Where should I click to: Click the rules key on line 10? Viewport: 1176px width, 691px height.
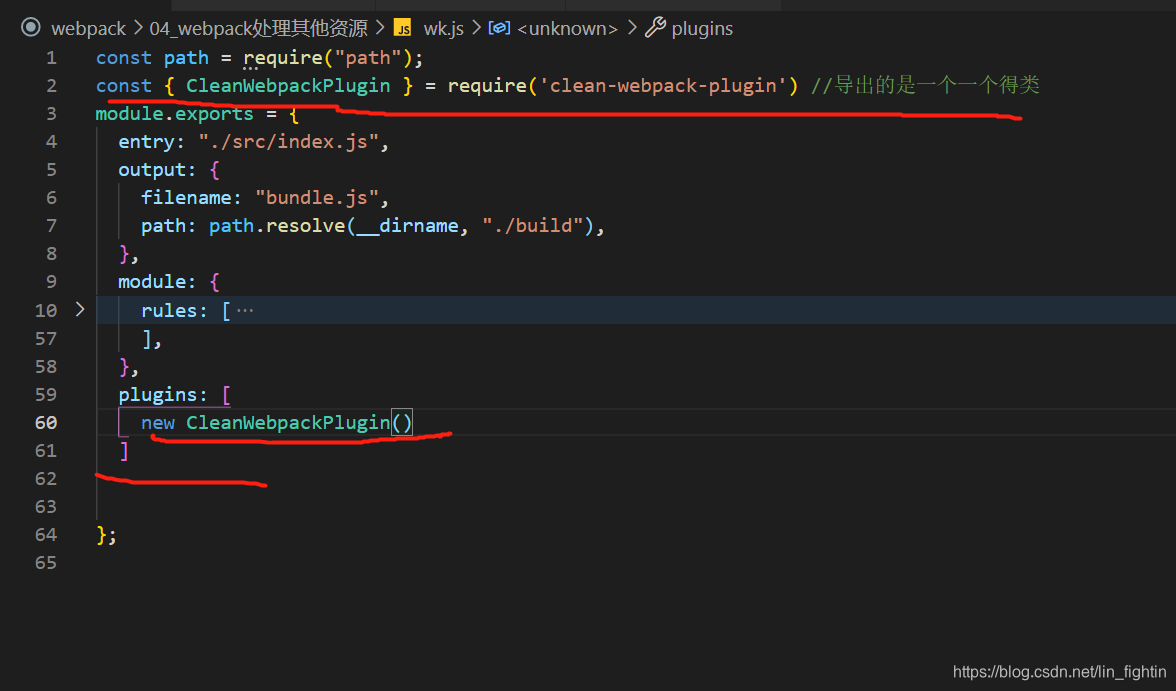(x=169, y=311)
